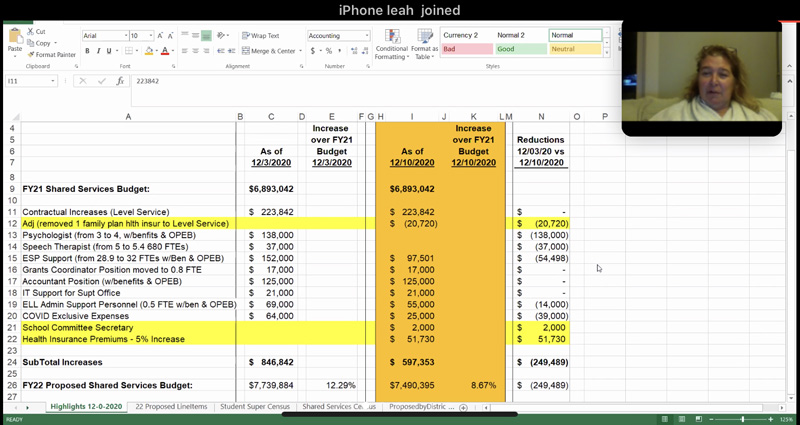
Task: Expand the cell Styles gallery
Action: tap(606, 52)
